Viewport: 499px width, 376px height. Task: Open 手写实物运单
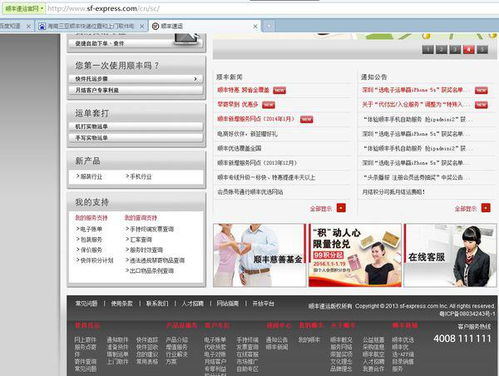pyautogui.click(x=136, y=138)
